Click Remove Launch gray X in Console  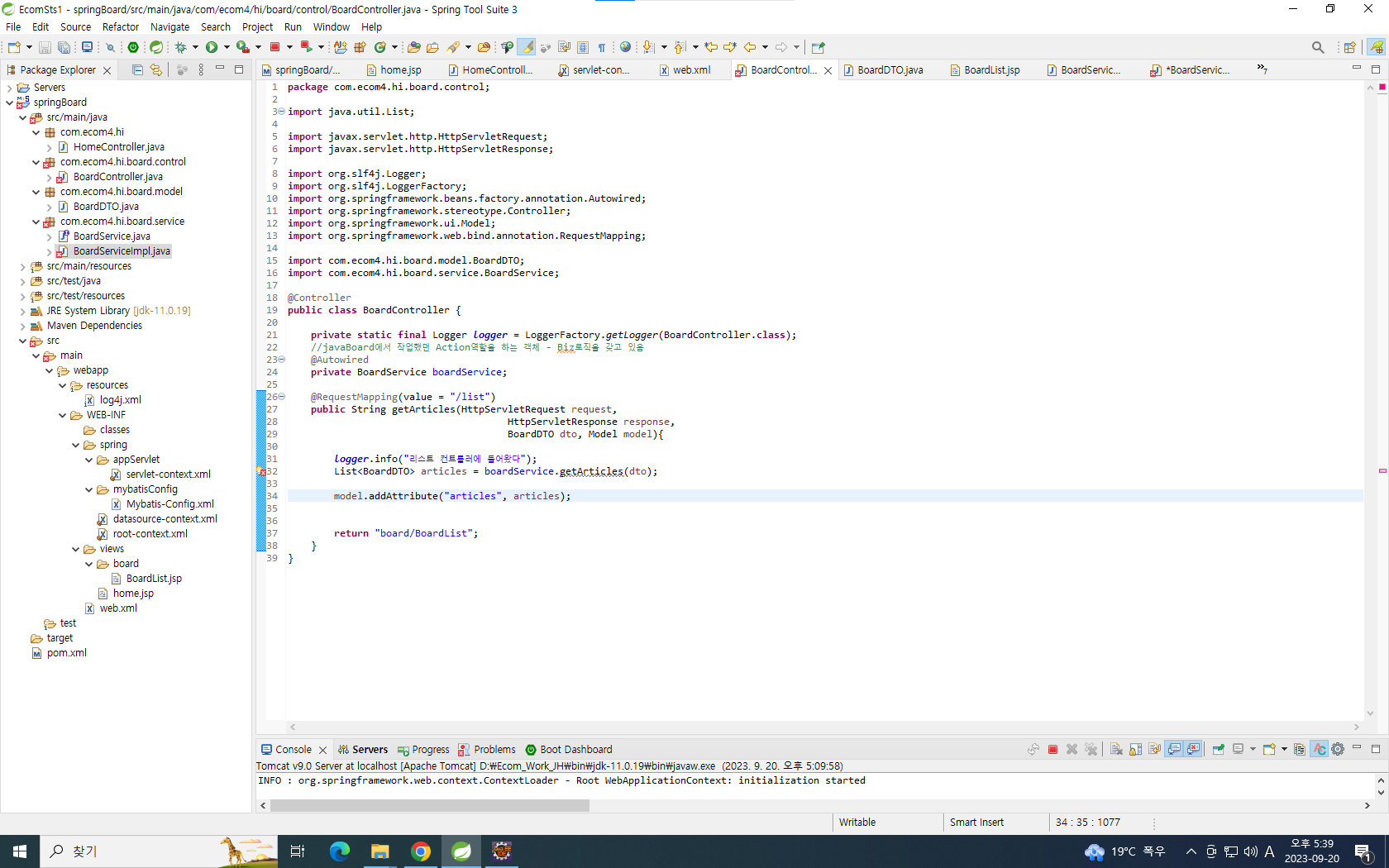(1072, 749)
